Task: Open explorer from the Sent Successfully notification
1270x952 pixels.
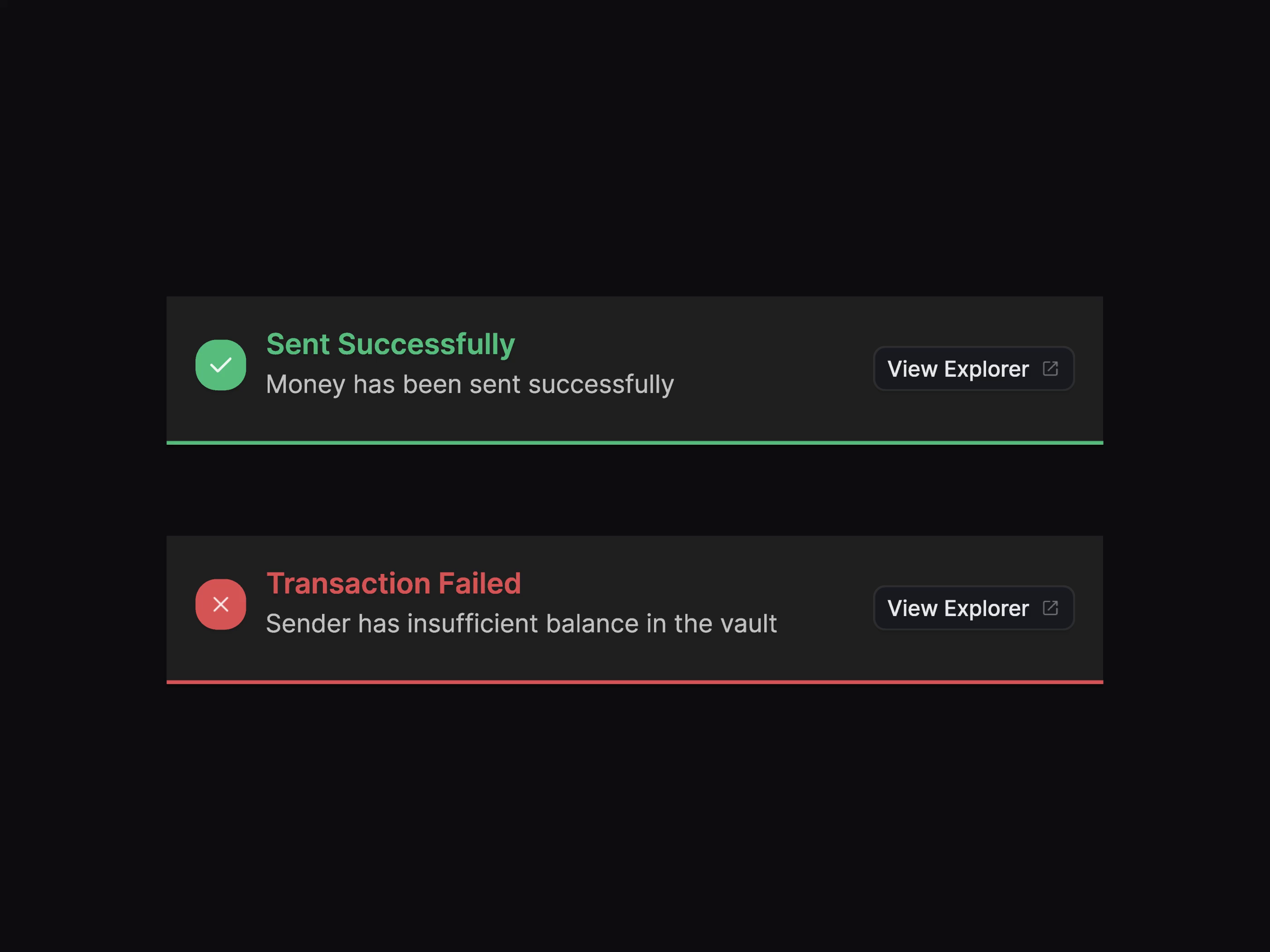Action: pyautogui.click(x=973, y=369)
